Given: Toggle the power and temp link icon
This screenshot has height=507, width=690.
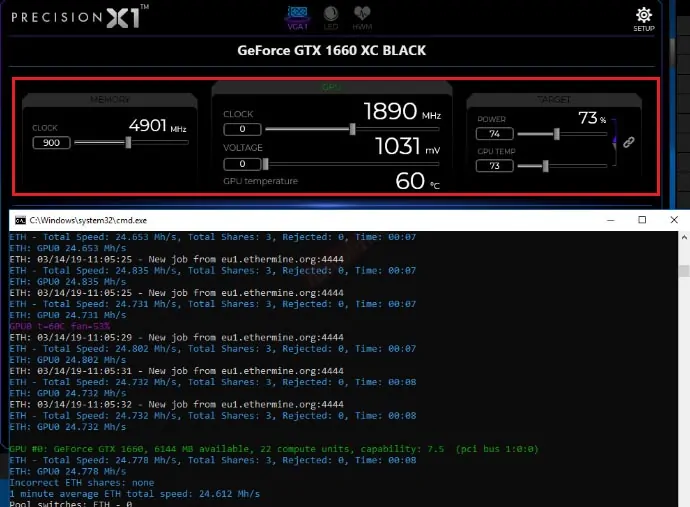Looking at the screenshot, I should coord(629,142).
